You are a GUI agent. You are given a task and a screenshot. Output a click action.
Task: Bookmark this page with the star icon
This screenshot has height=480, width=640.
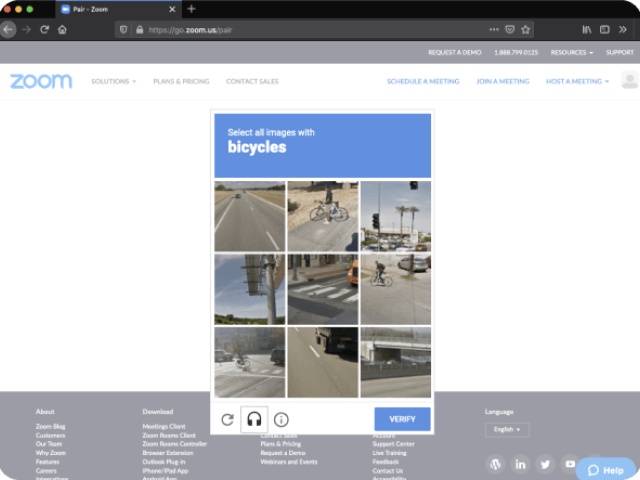coord(526,29)
